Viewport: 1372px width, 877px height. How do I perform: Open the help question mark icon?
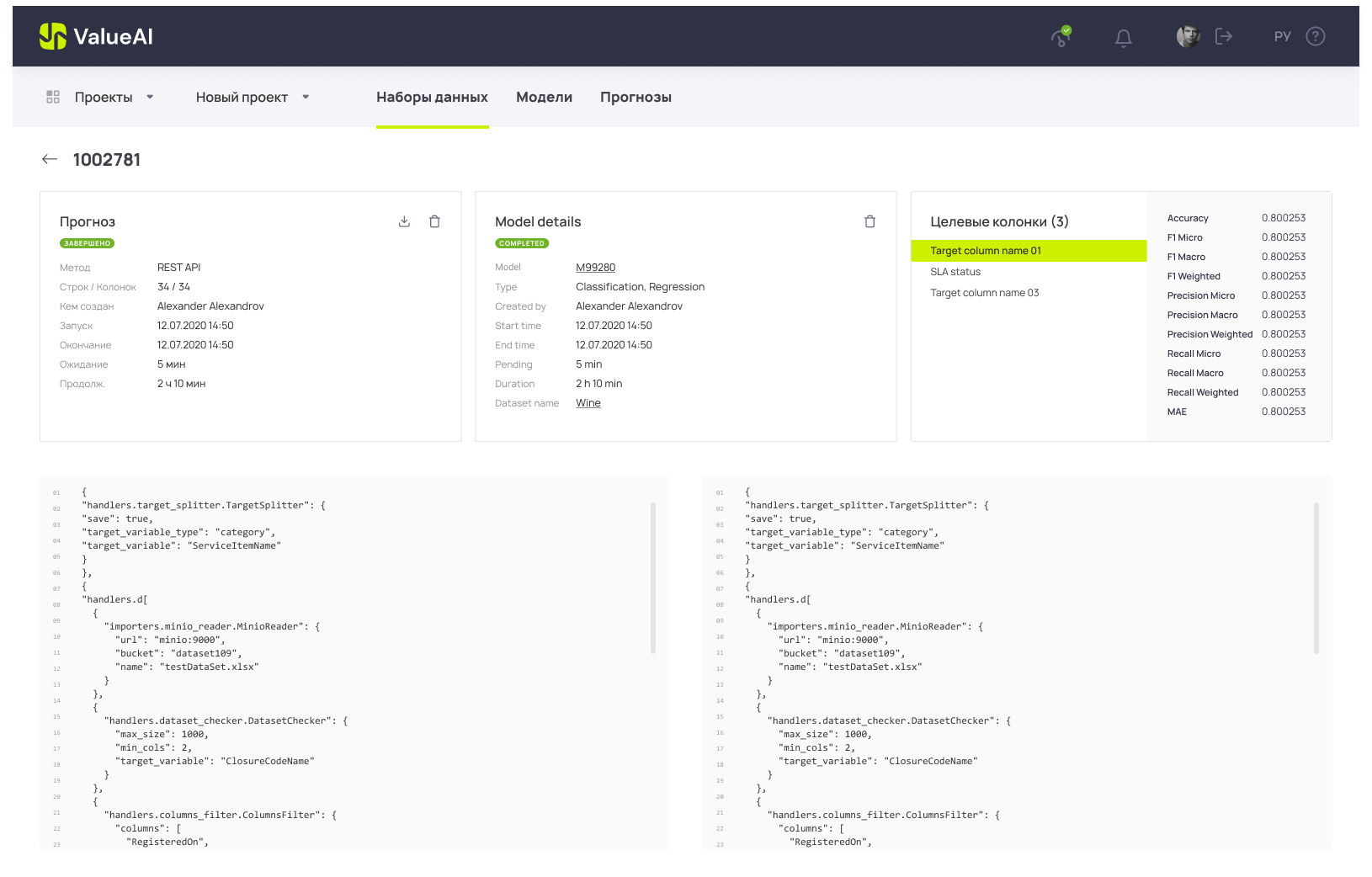tap(1315, 36)
